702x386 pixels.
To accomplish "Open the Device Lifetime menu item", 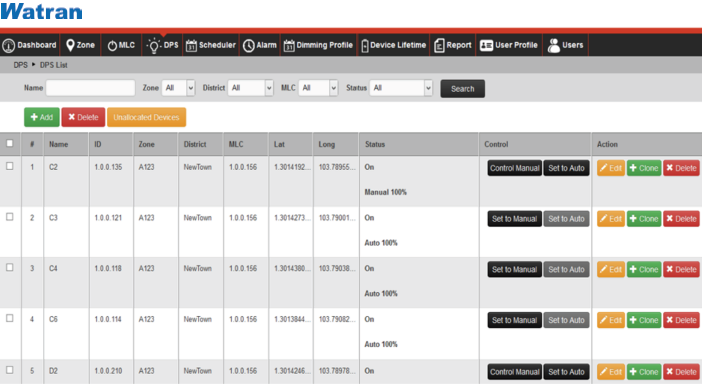I will coord(394,45).
